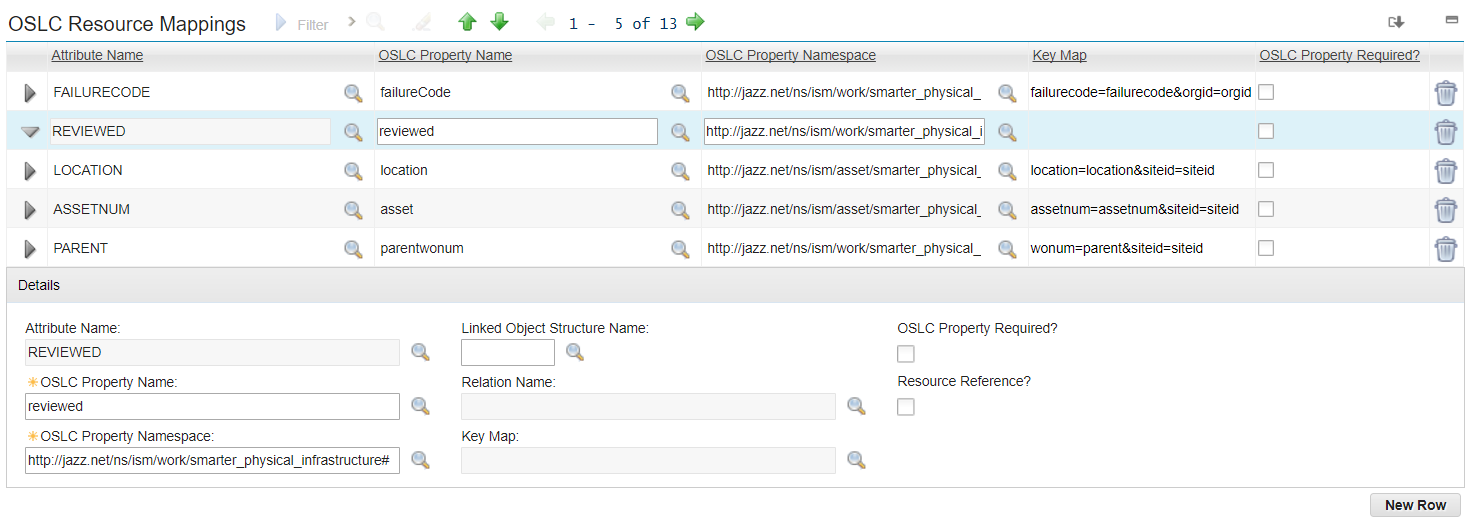Expand the FAILURECODE row details
Screen dimensions: 1483x522
[x=30, y=93]
